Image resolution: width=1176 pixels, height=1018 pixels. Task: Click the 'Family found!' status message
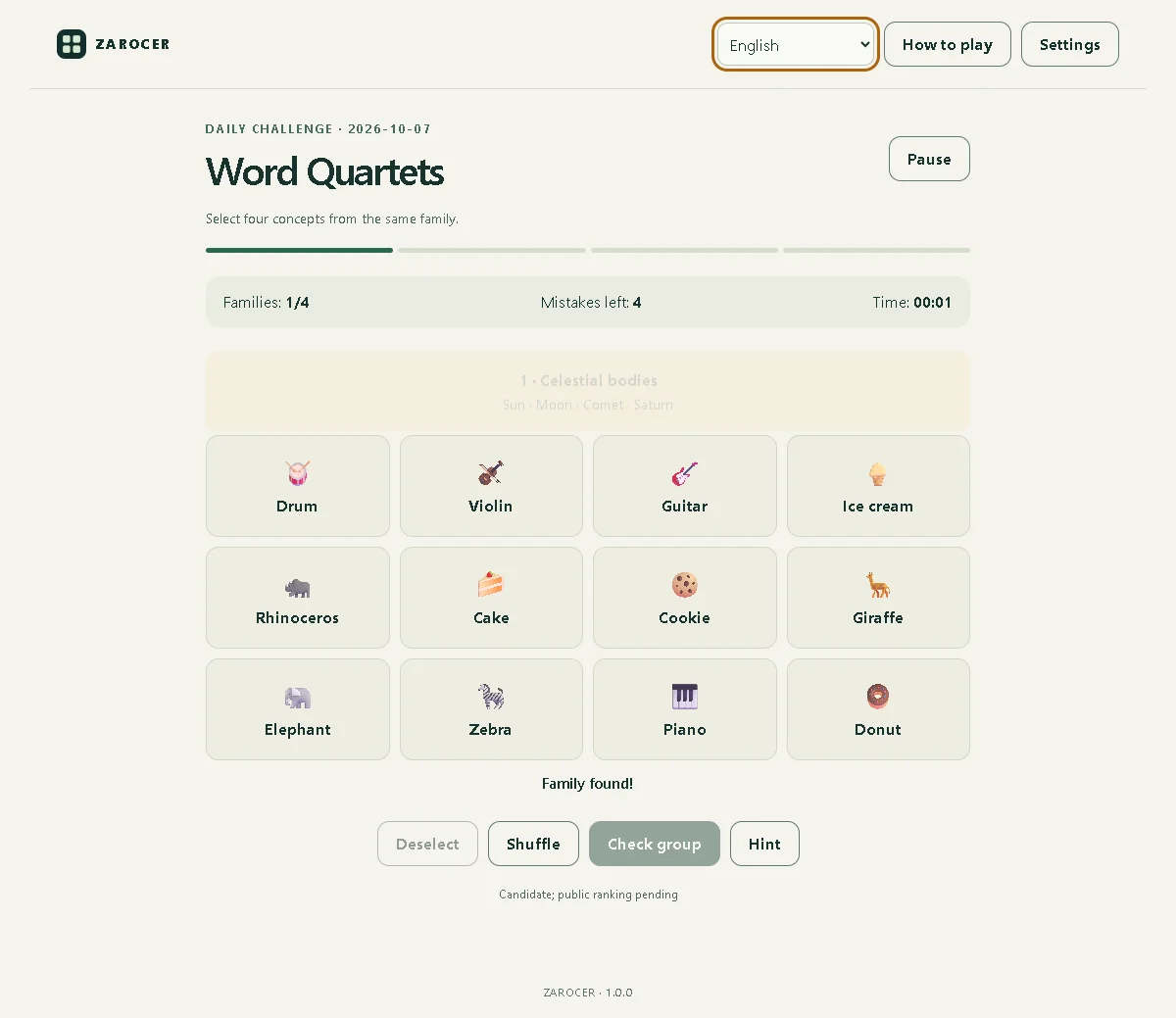coord(588,784)
